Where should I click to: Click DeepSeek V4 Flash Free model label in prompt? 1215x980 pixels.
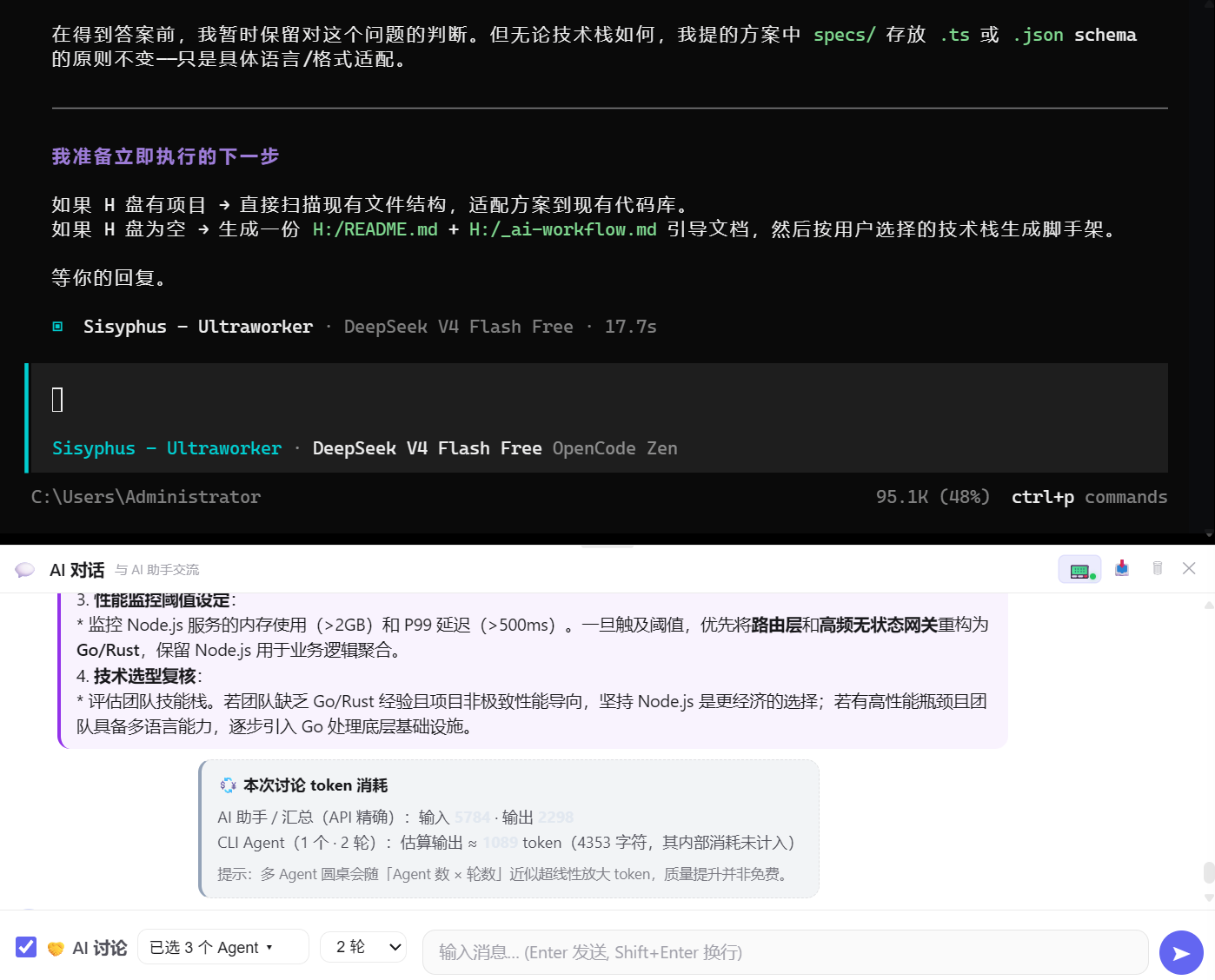tap(427, 448)
